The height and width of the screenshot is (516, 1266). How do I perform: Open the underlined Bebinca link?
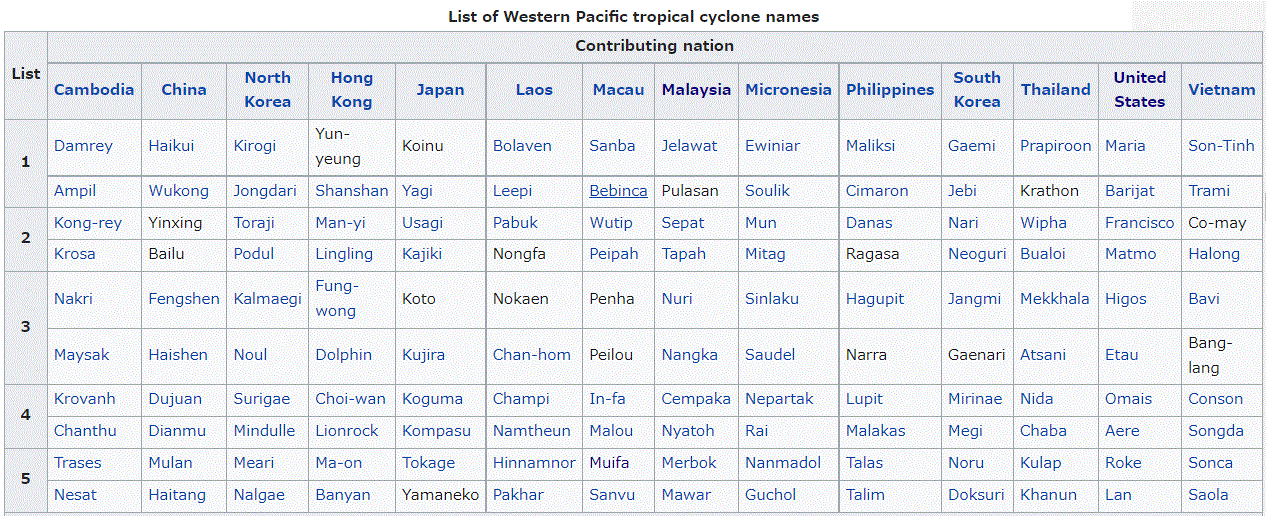point(618,191)
